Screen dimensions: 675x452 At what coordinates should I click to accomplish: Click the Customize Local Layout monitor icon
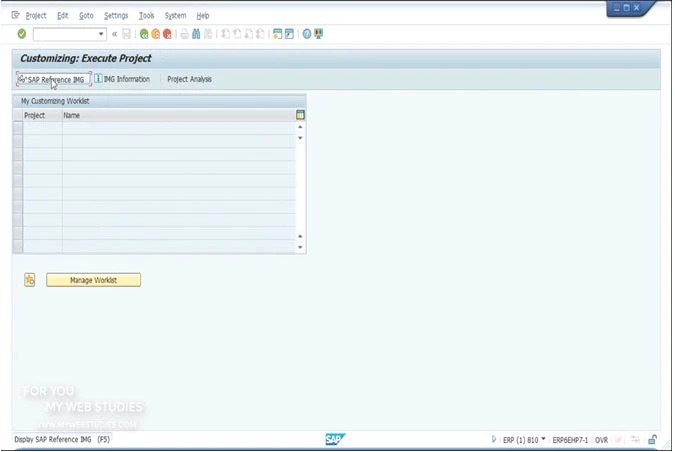[319, 34]
